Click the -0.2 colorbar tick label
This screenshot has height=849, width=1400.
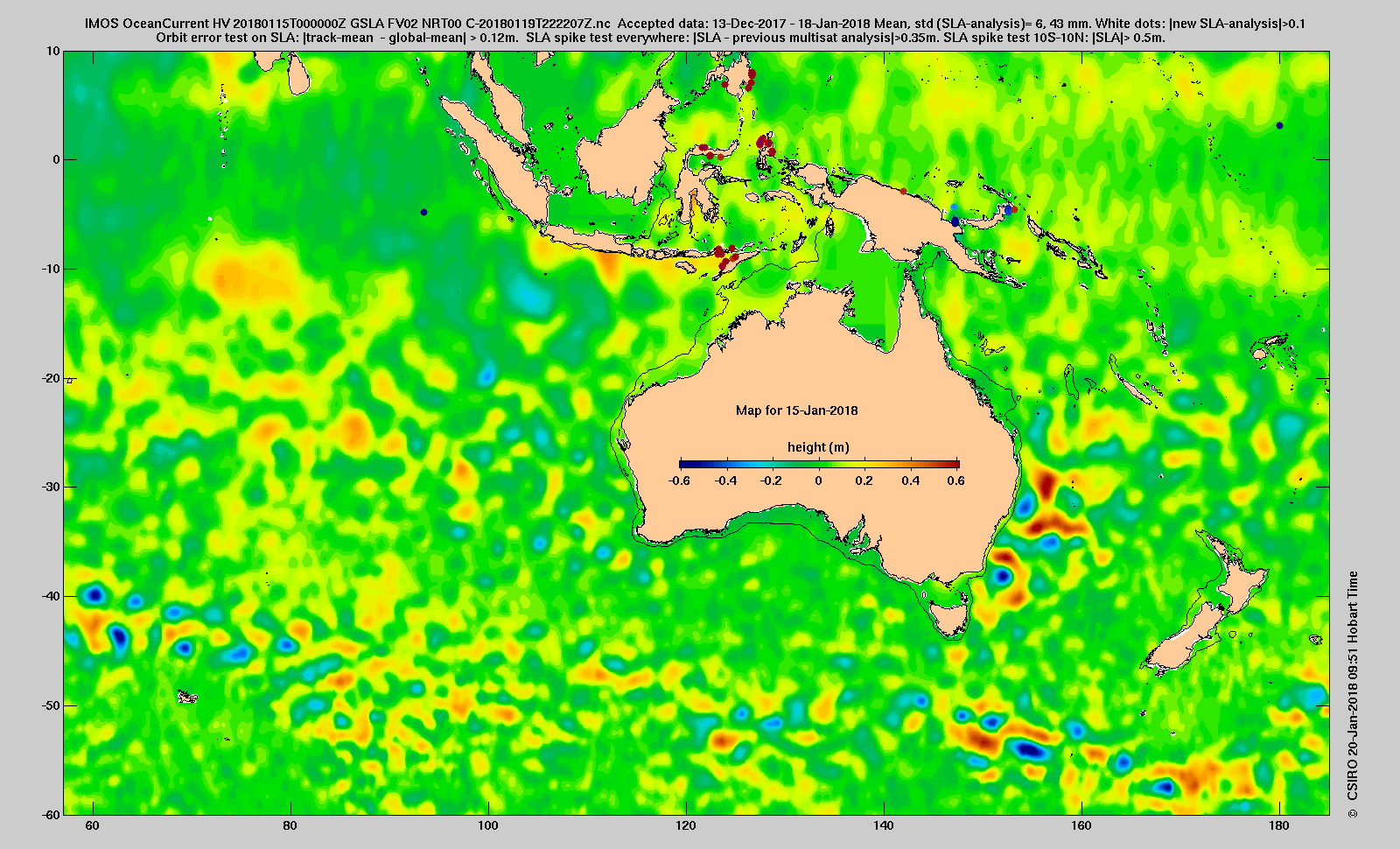pyautogui.click(x=772, y=481)
